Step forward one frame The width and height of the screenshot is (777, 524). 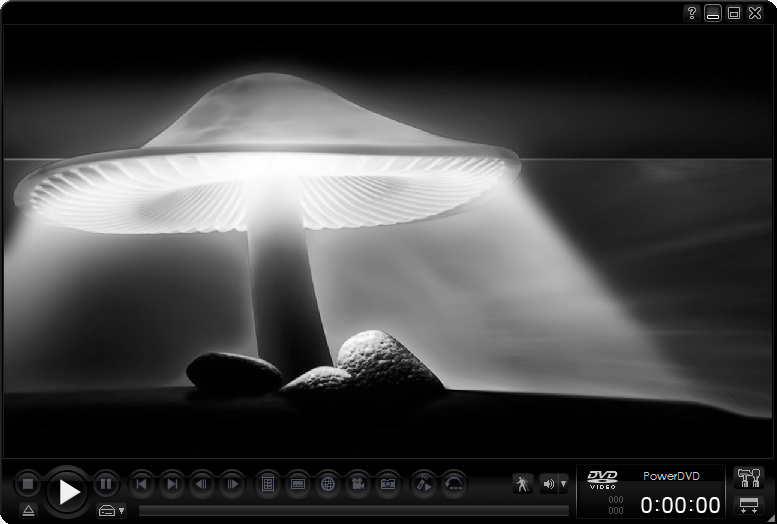tap(232, 484)
